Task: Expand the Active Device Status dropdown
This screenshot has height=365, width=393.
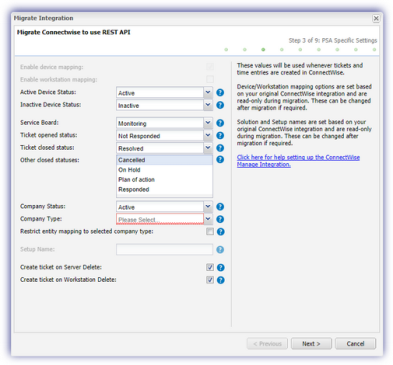Action: (x=208, y=92)
